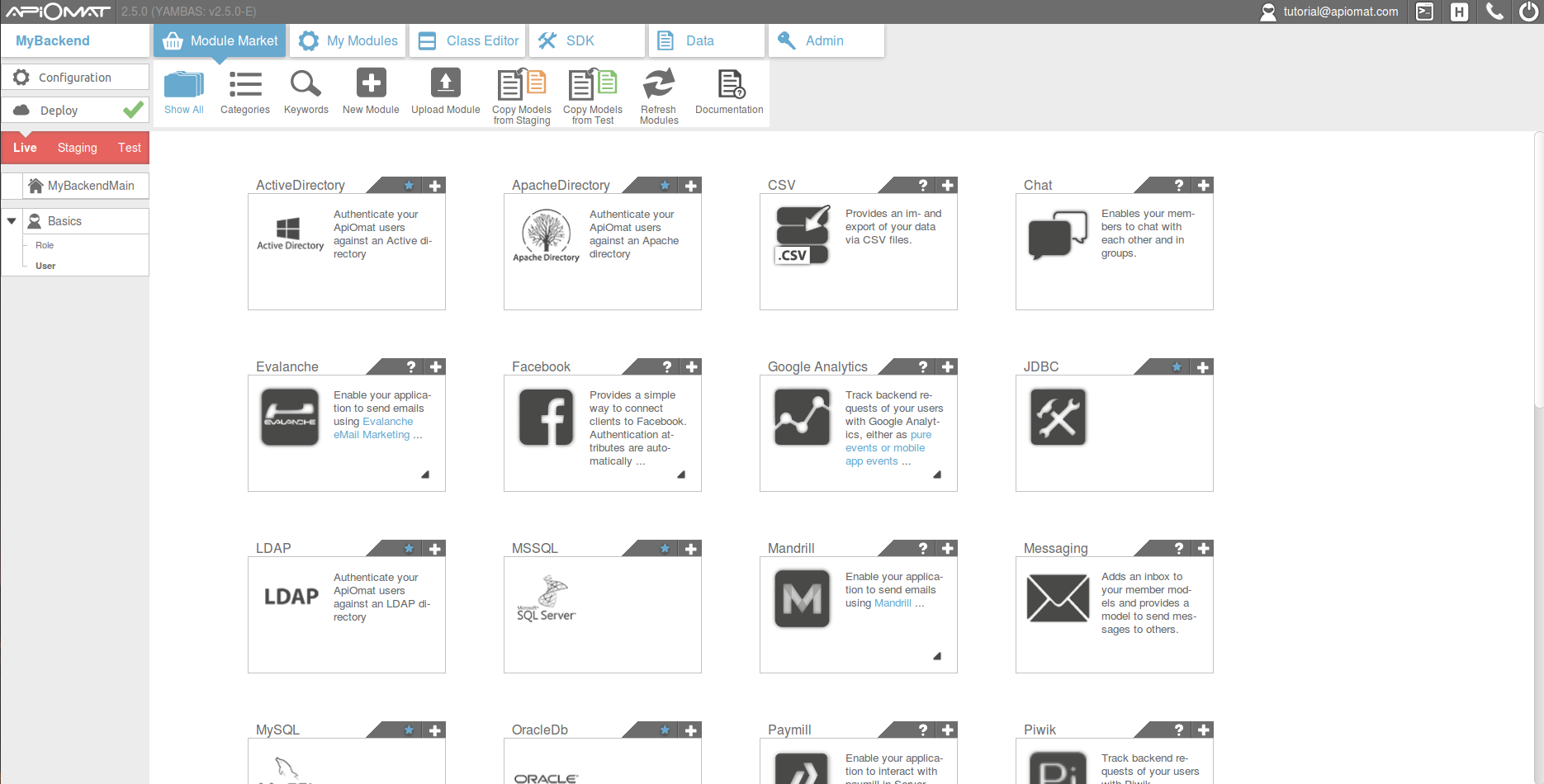Click the power logout icon
The width and height of the screenshot is (1544, 784).
1528,12
